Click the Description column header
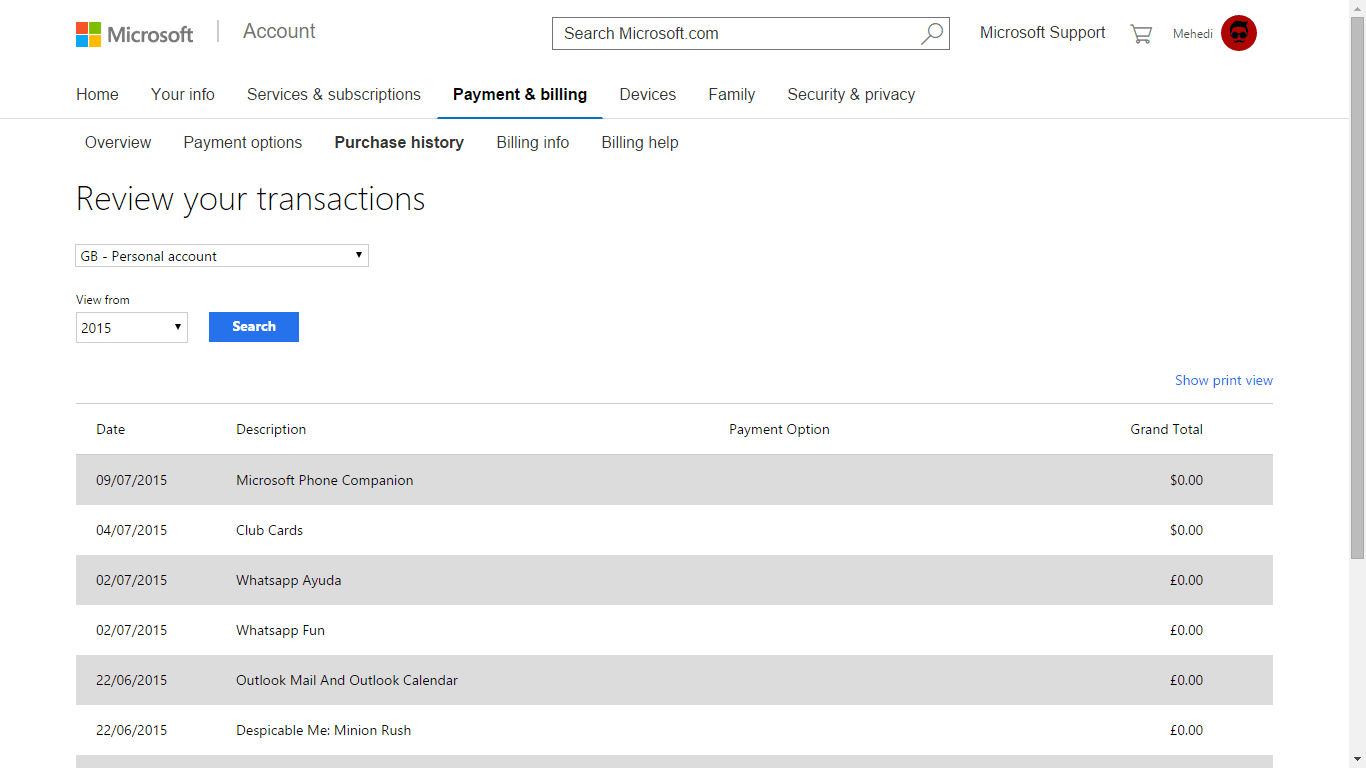Screen dimensions: 1366x768 tap(271, 429)
